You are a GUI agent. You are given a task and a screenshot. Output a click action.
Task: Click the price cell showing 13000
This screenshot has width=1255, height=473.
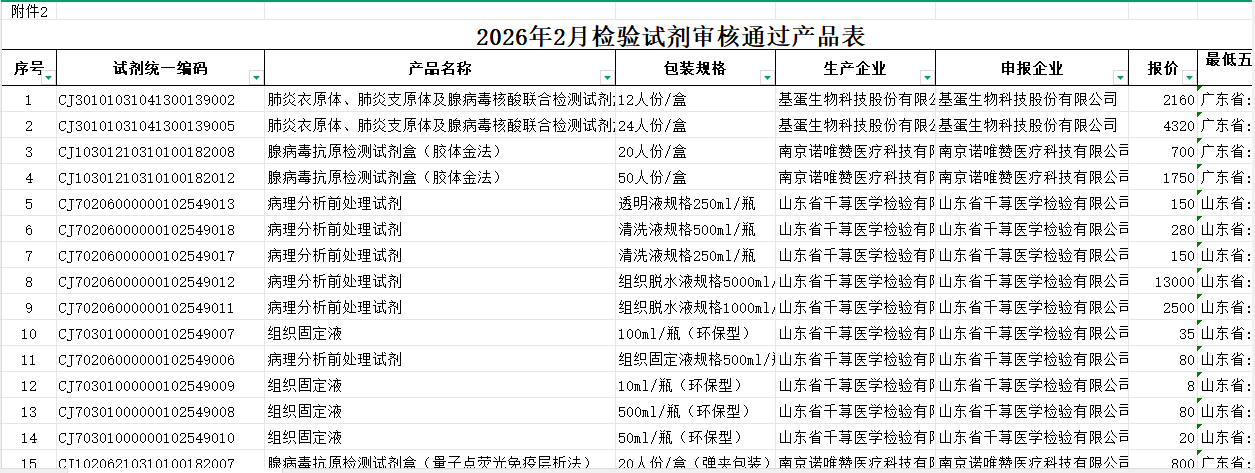1163,282
